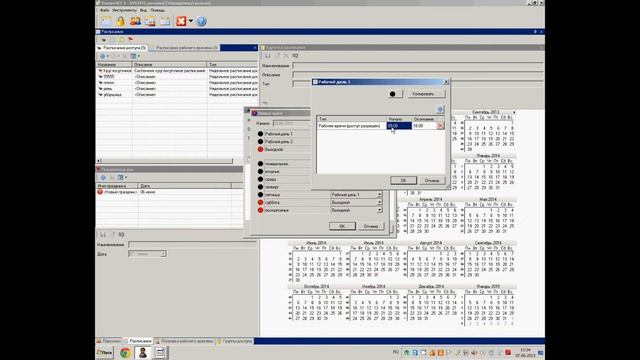Select the 18:00 end time cell
Viewport: 640px width, 360px height.
[x=424, y=126]
